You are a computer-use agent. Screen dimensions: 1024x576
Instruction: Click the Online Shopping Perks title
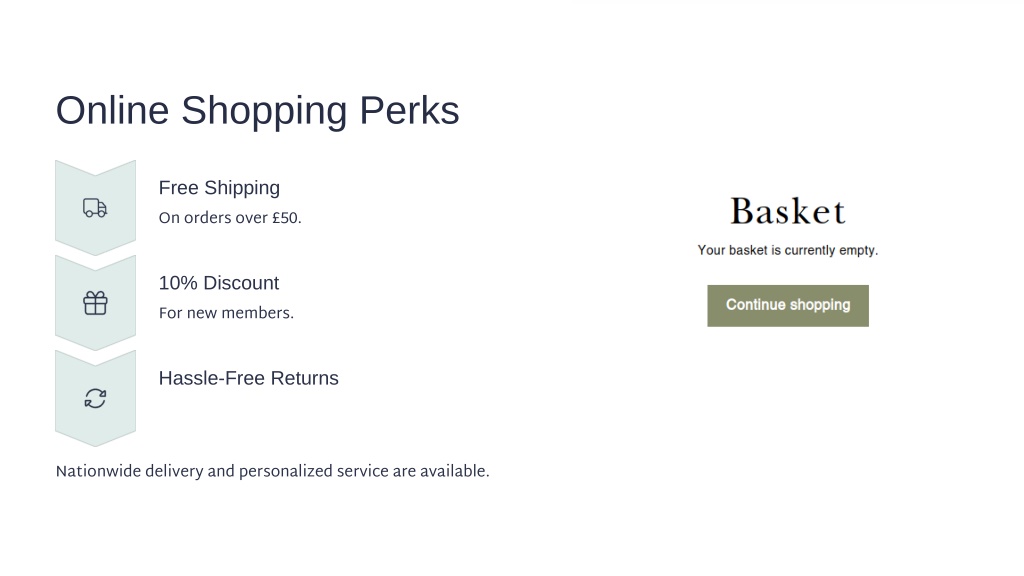257,110
